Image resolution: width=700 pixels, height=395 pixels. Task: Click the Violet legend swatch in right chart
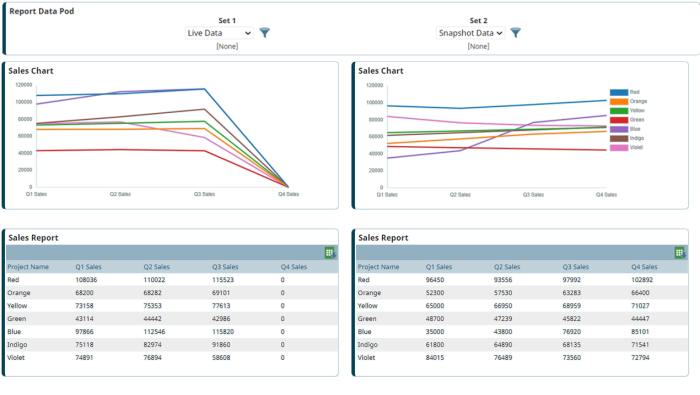[619, 148]
